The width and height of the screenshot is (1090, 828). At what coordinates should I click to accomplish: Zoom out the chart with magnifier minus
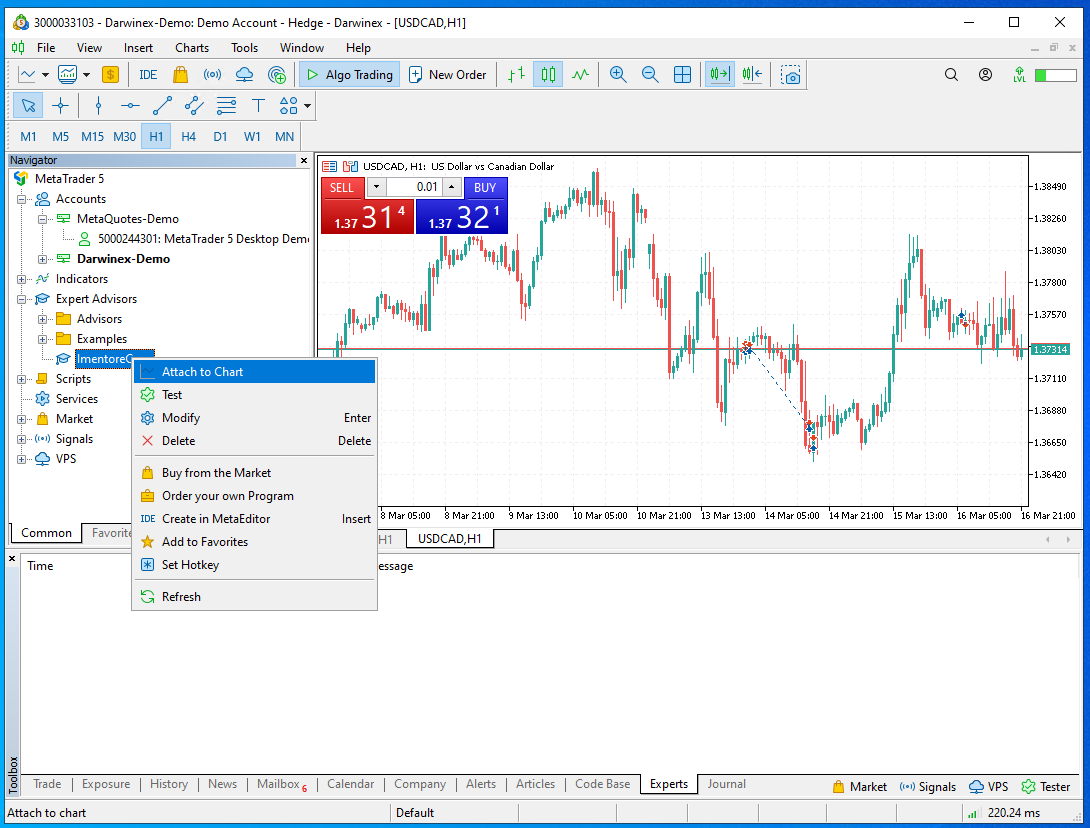coord(650,74)
